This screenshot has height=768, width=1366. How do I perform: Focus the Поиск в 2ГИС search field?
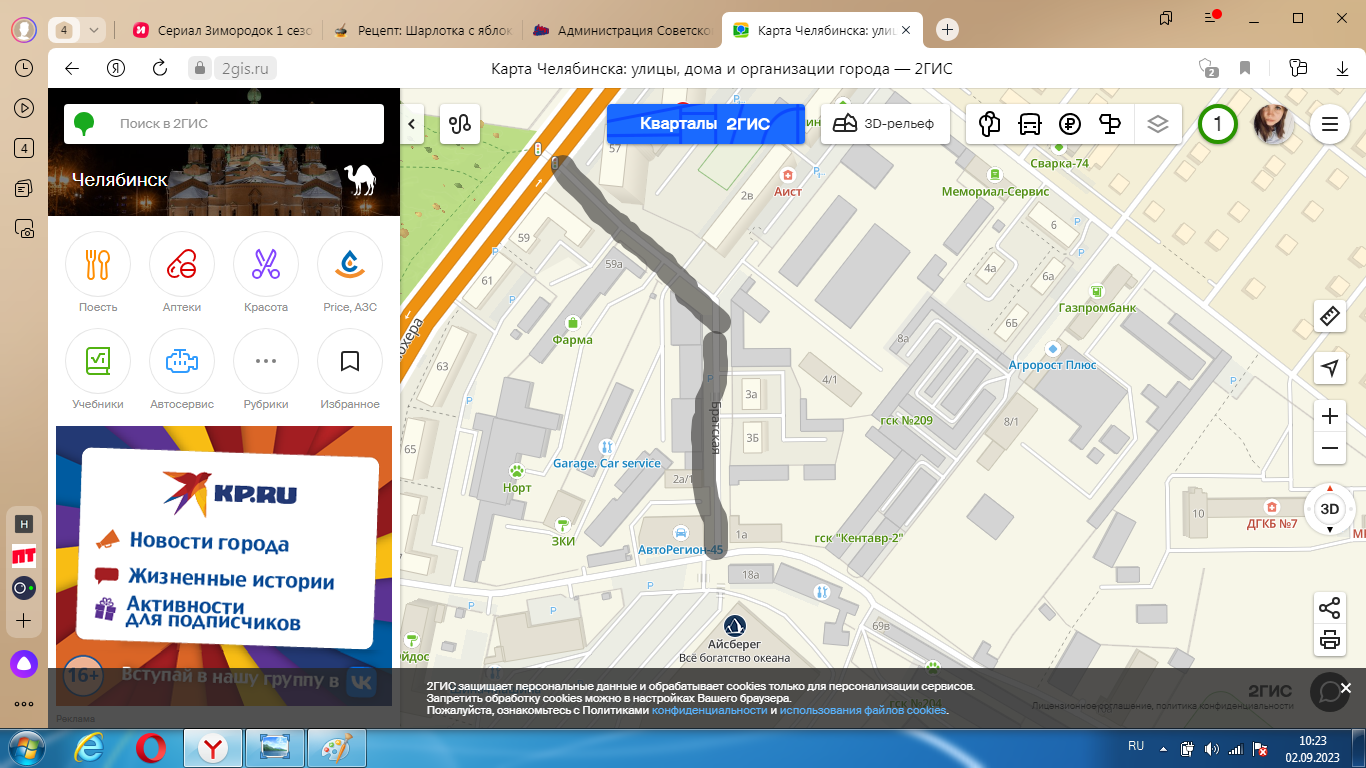[x=224, y=124]
